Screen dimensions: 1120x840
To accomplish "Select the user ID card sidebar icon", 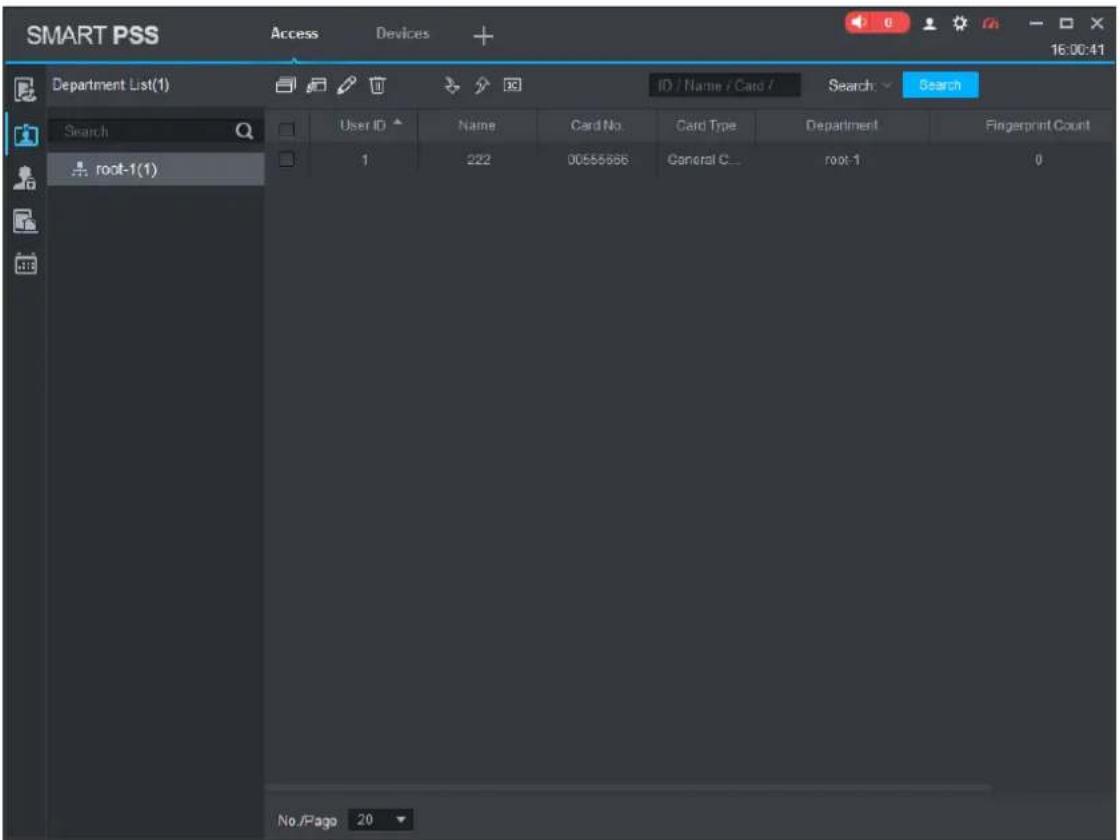I will point(26,134).
